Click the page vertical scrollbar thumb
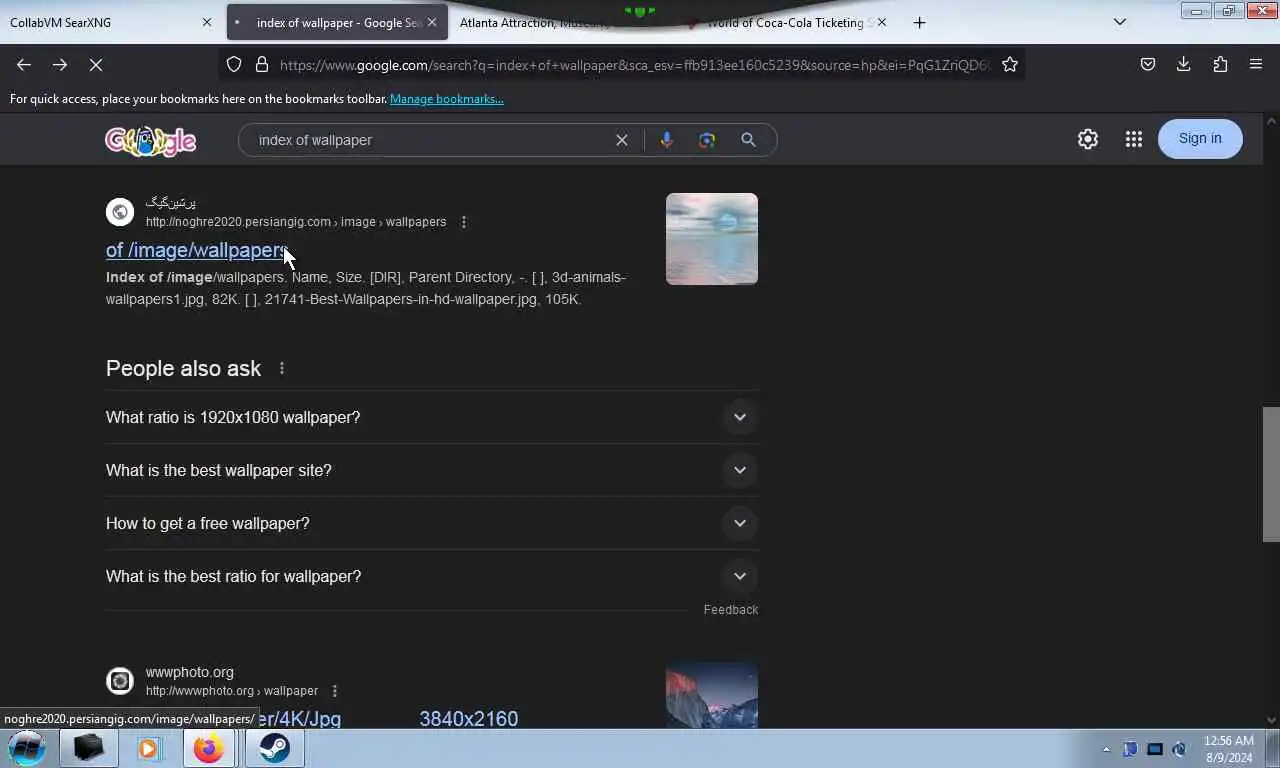Image resolution: width=1280 pixels, height=768 pixels. tap(1271, 475)
